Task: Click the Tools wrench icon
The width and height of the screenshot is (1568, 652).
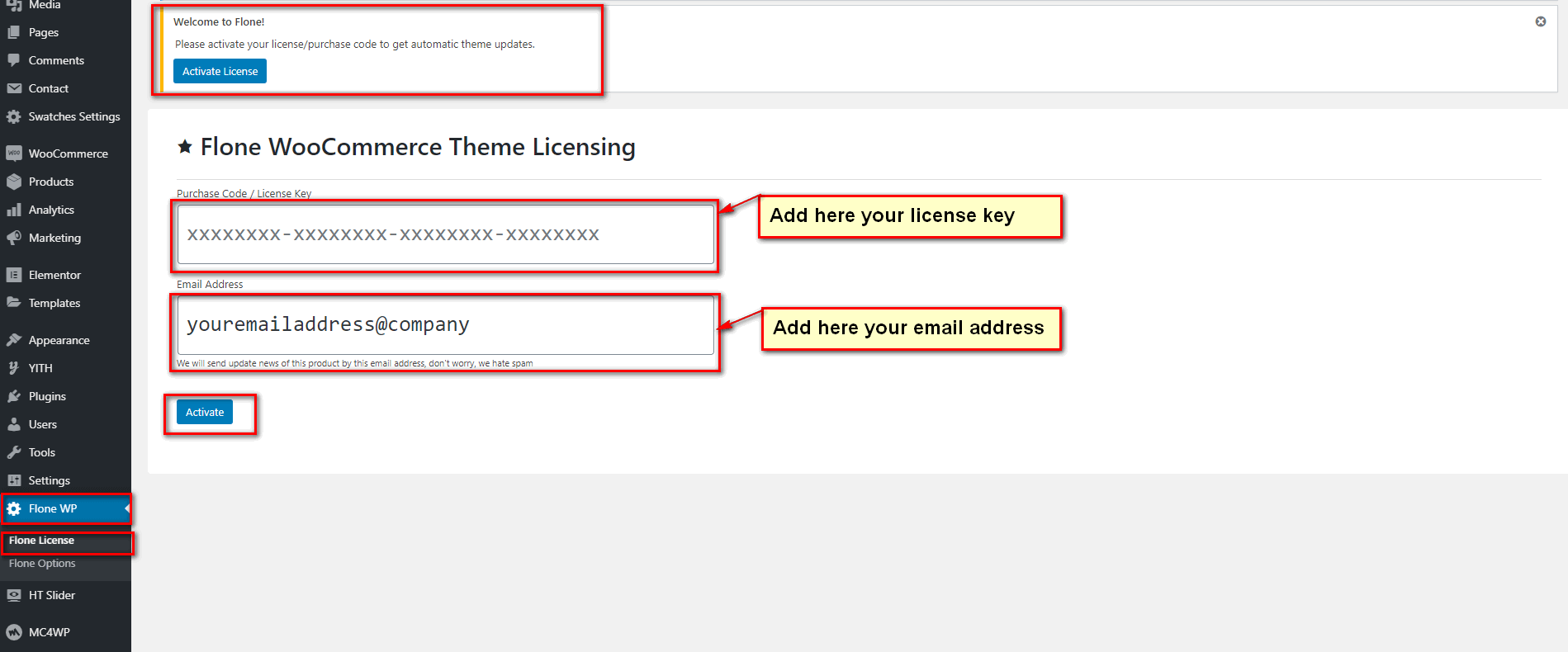Action: [14, 452]
